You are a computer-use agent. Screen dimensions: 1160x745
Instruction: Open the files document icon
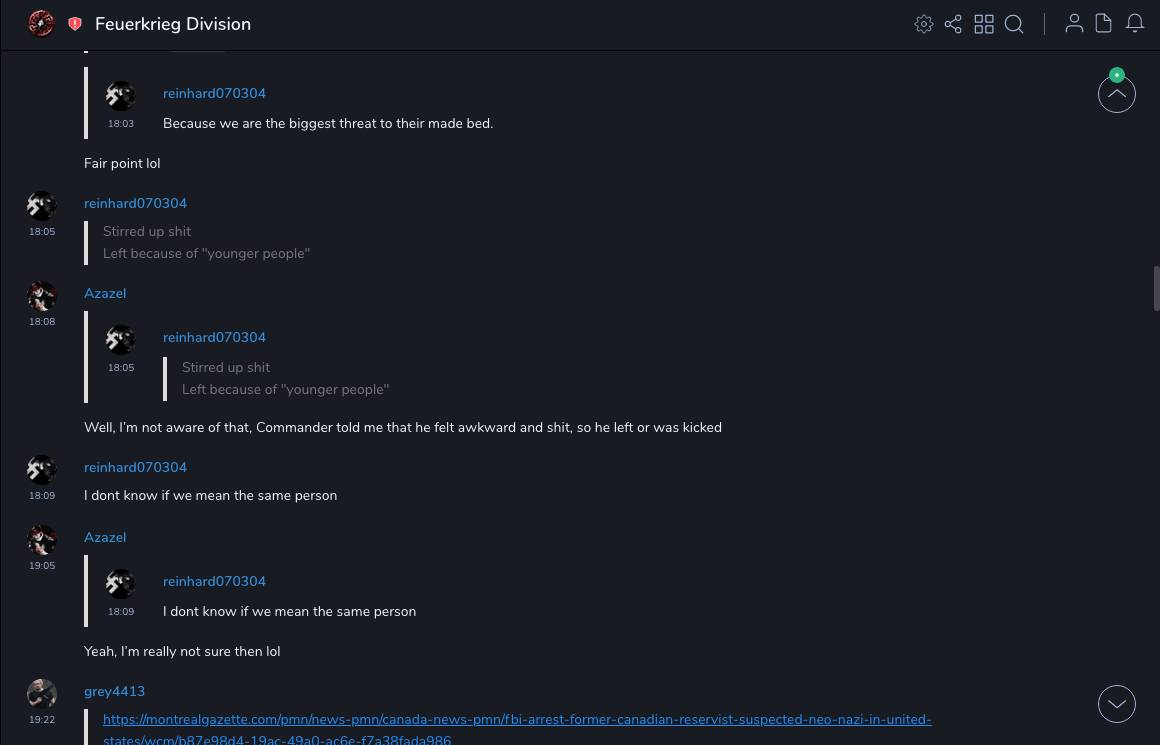point(1104,24)
